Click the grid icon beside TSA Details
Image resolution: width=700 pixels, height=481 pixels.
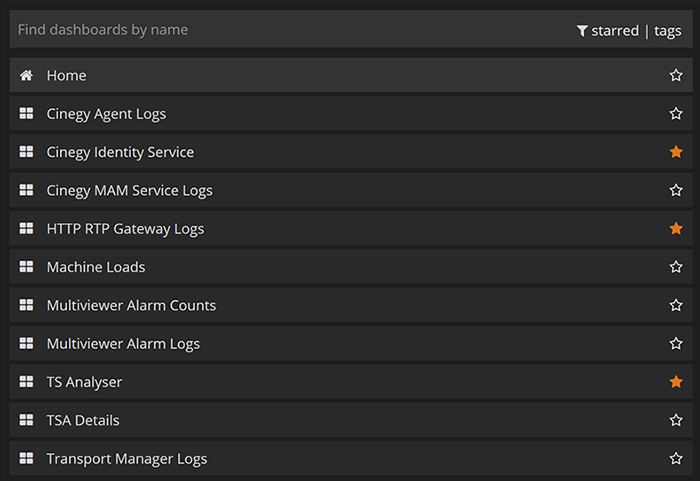pos(26,420)
